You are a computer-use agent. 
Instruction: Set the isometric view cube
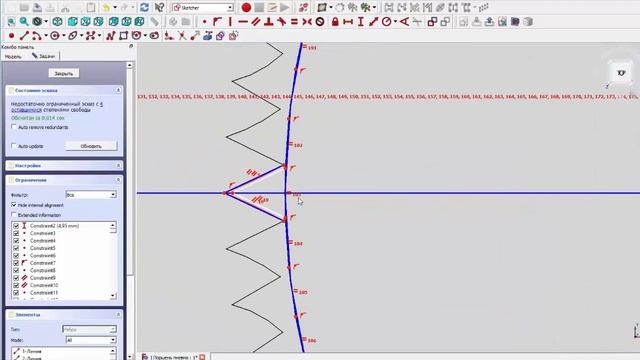58,22
